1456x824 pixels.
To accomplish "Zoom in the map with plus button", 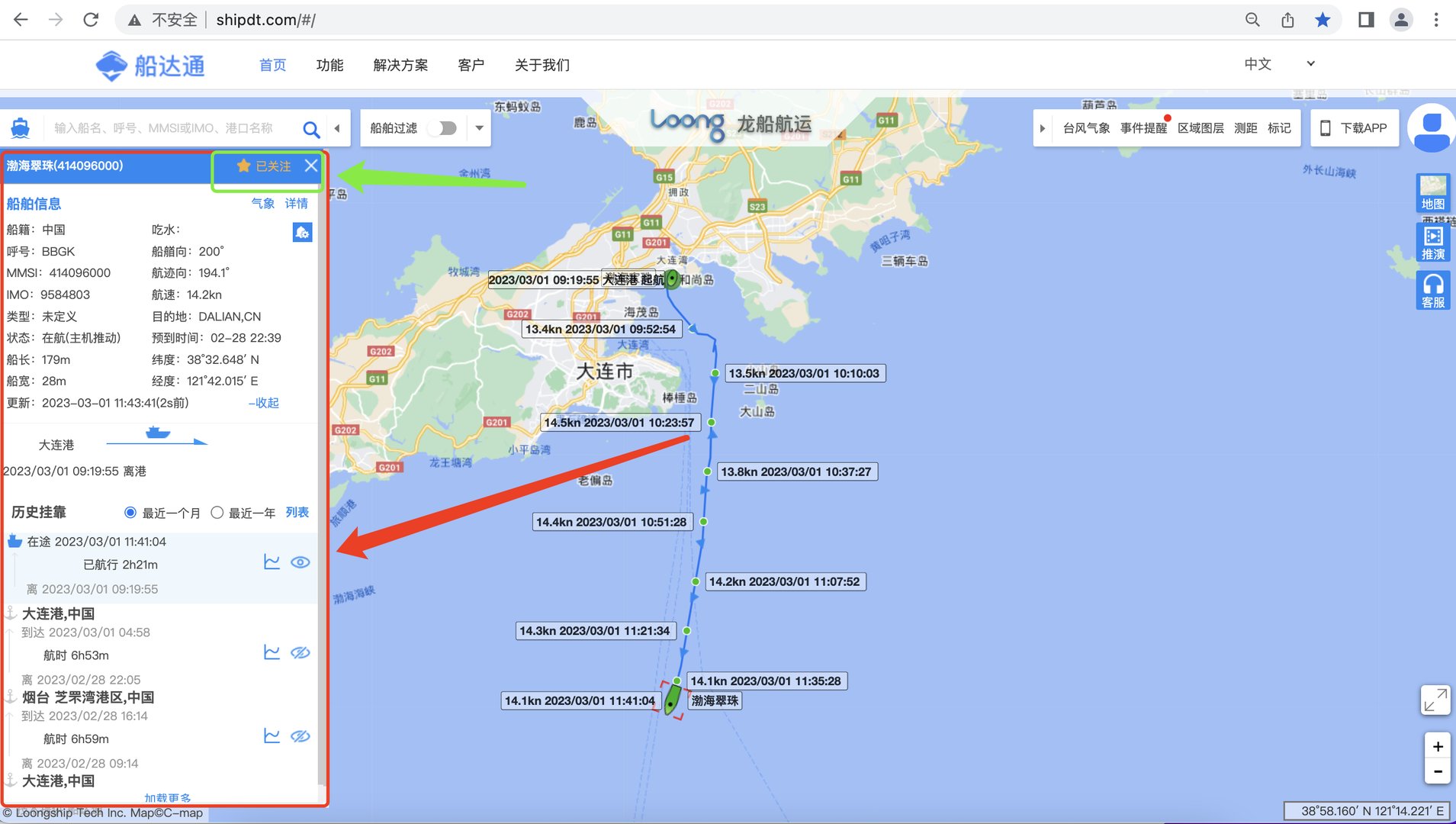I will (1437, 746).
